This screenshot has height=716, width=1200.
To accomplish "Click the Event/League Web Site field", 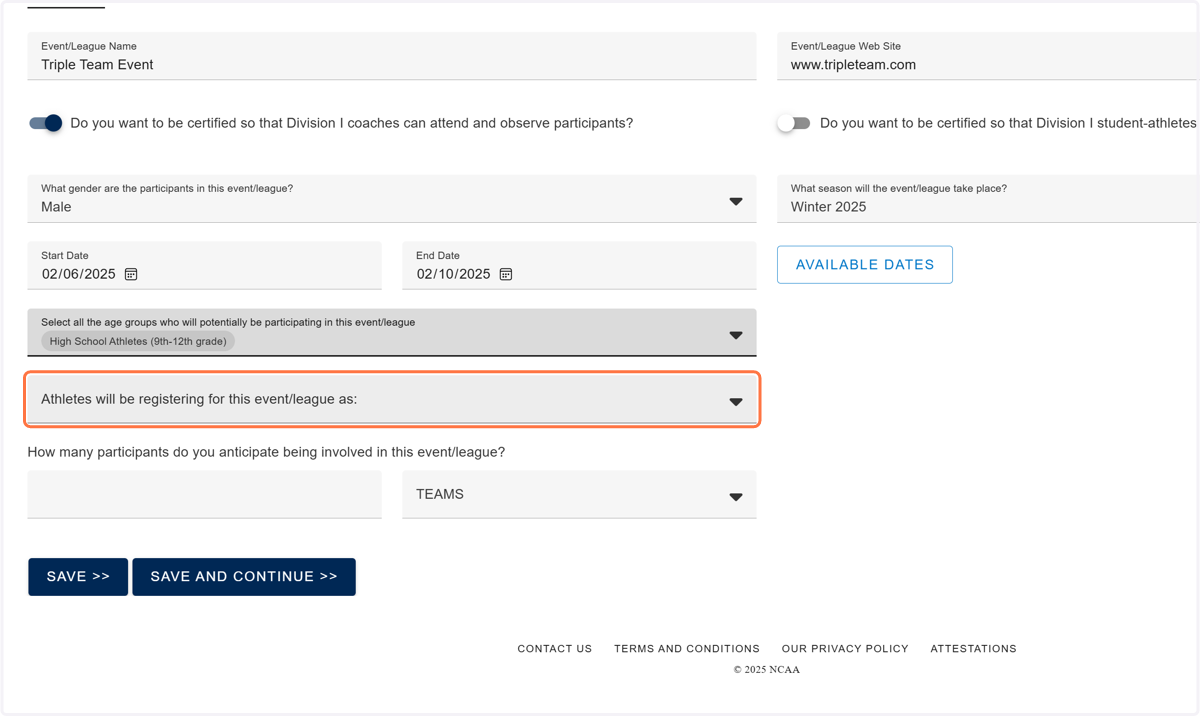I will pyautogui.click(x=988, y=56).
